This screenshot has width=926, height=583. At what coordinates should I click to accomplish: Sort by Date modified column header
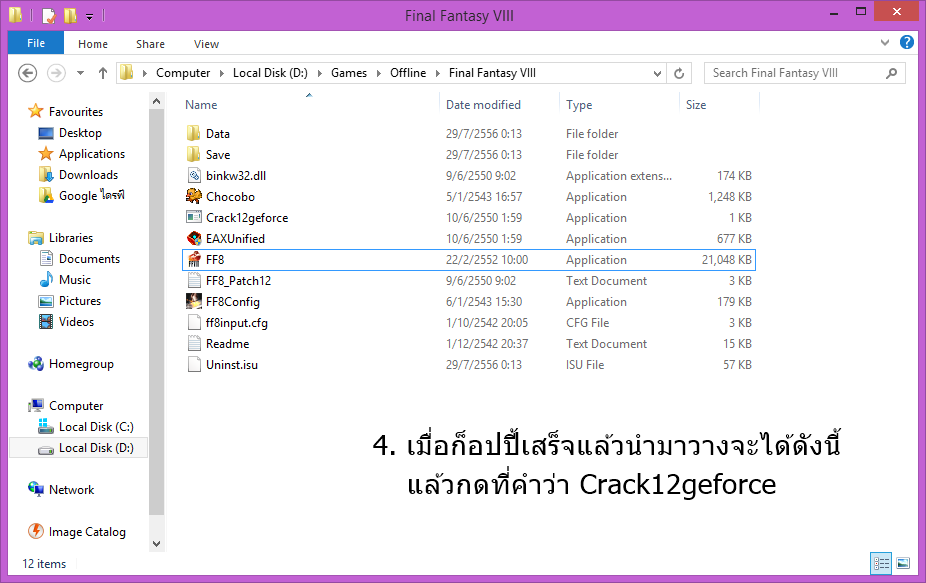[x=483, y=105]
